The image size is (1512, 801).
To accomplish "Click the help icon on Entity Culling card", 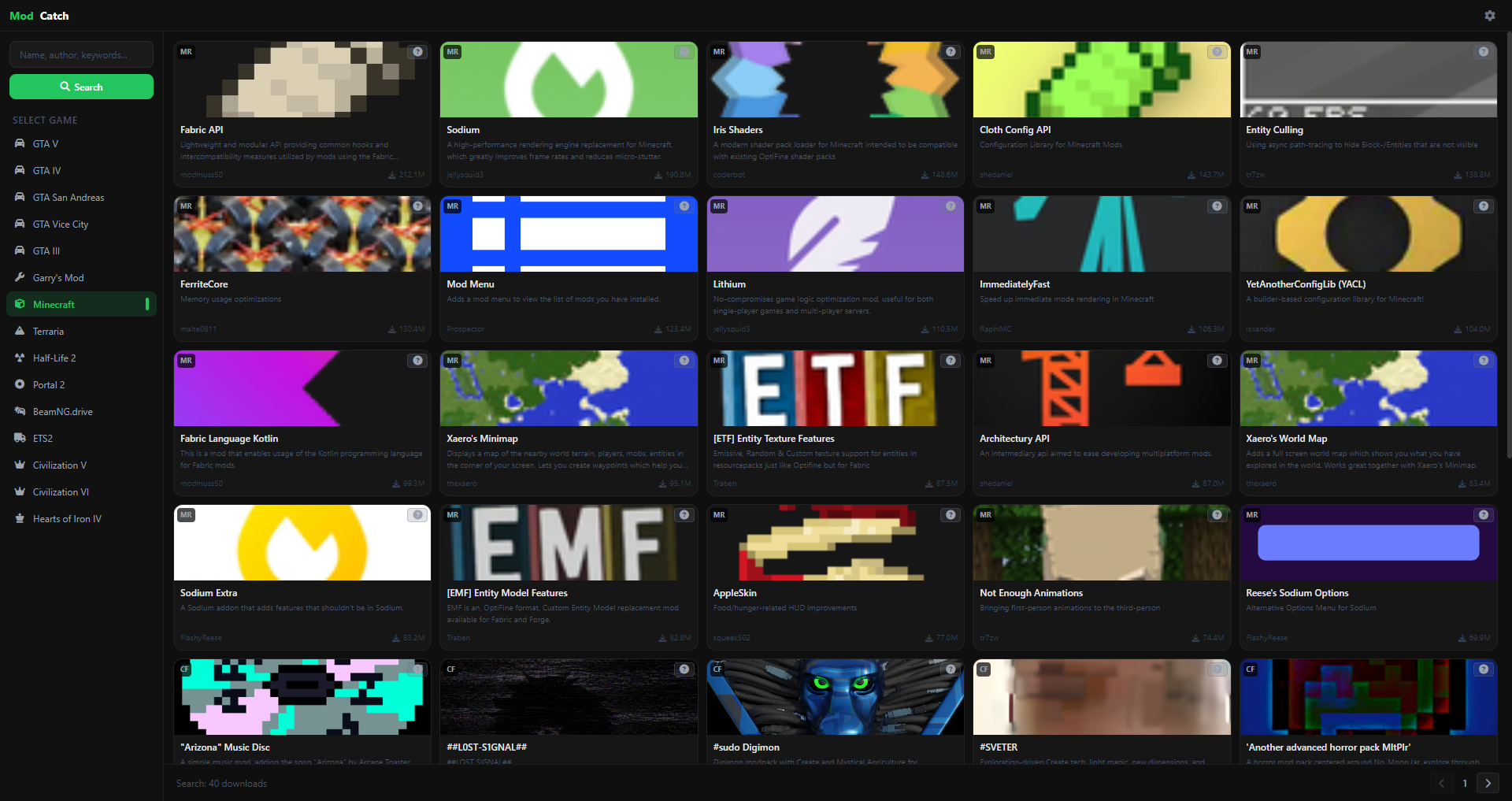I will point(1484,52).
